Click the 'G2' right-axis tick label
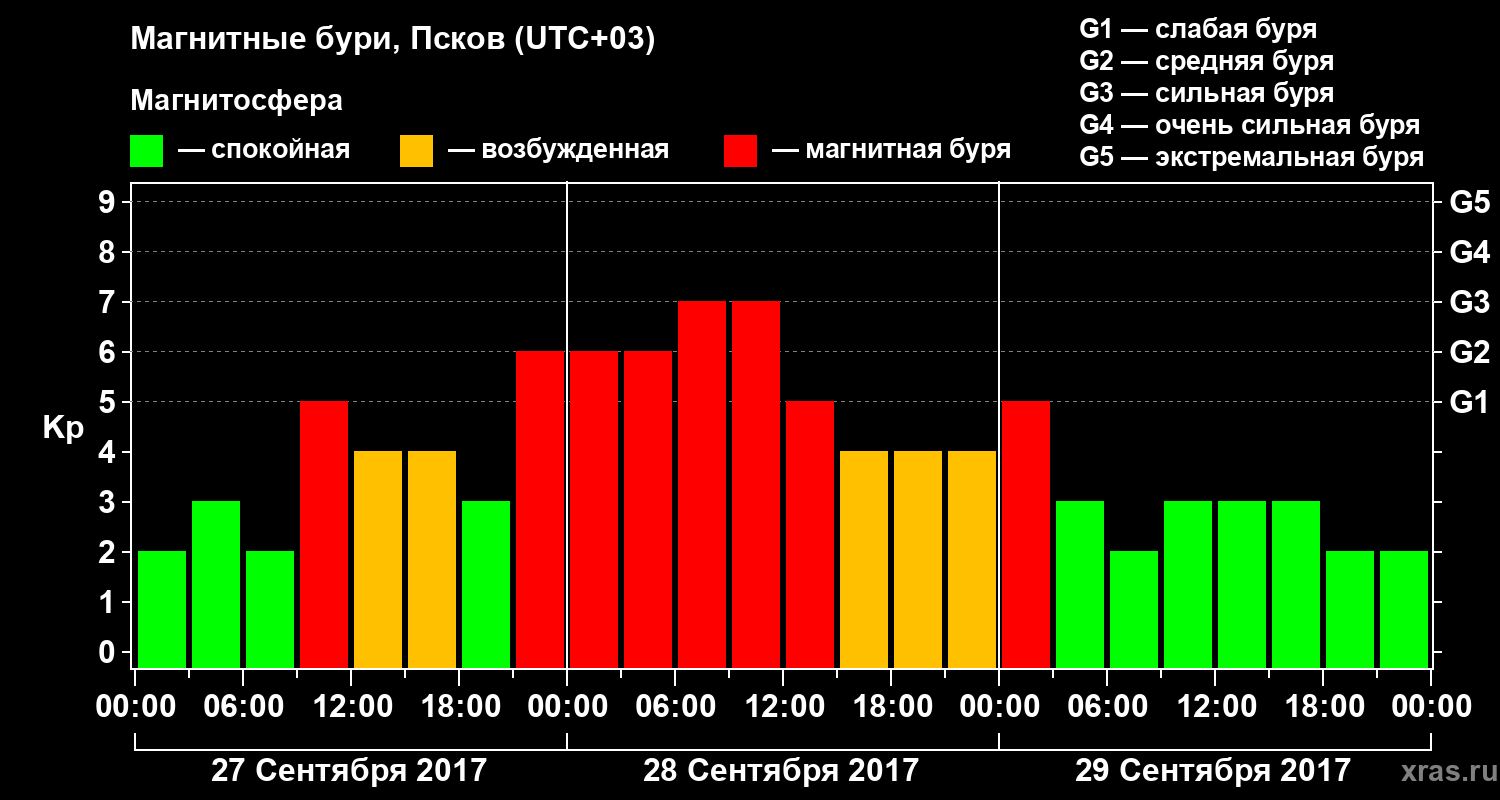 click(x=1469, y=352)
